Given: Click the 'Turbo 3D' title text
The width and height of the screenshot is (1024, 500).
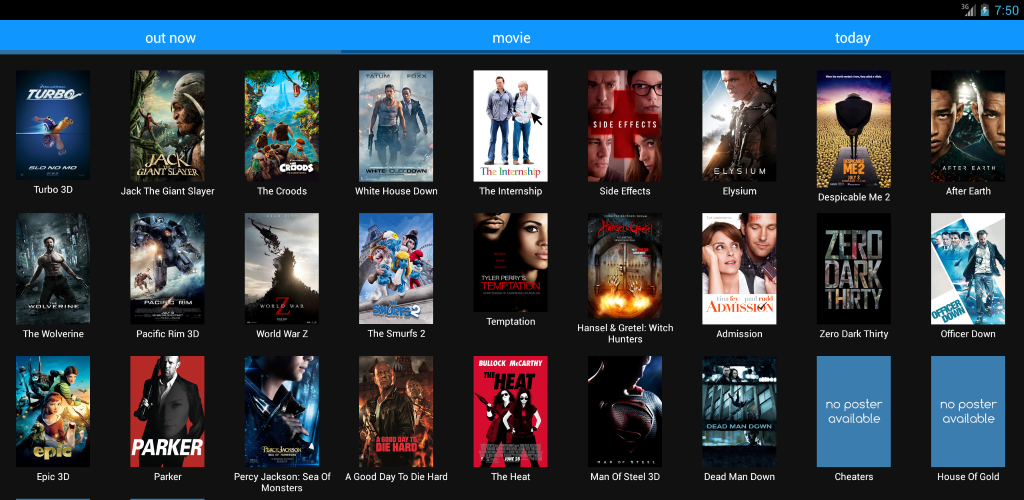Looking at the screenshot, I should click(x=53, y=190).
